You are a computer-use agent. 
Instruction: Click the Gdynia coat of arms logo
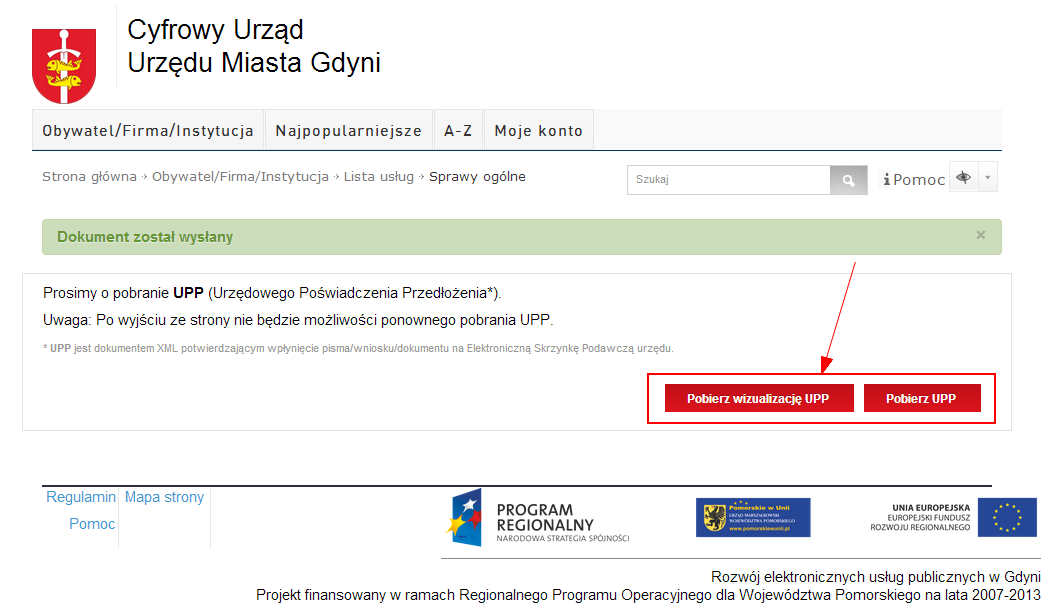(64, 66)
